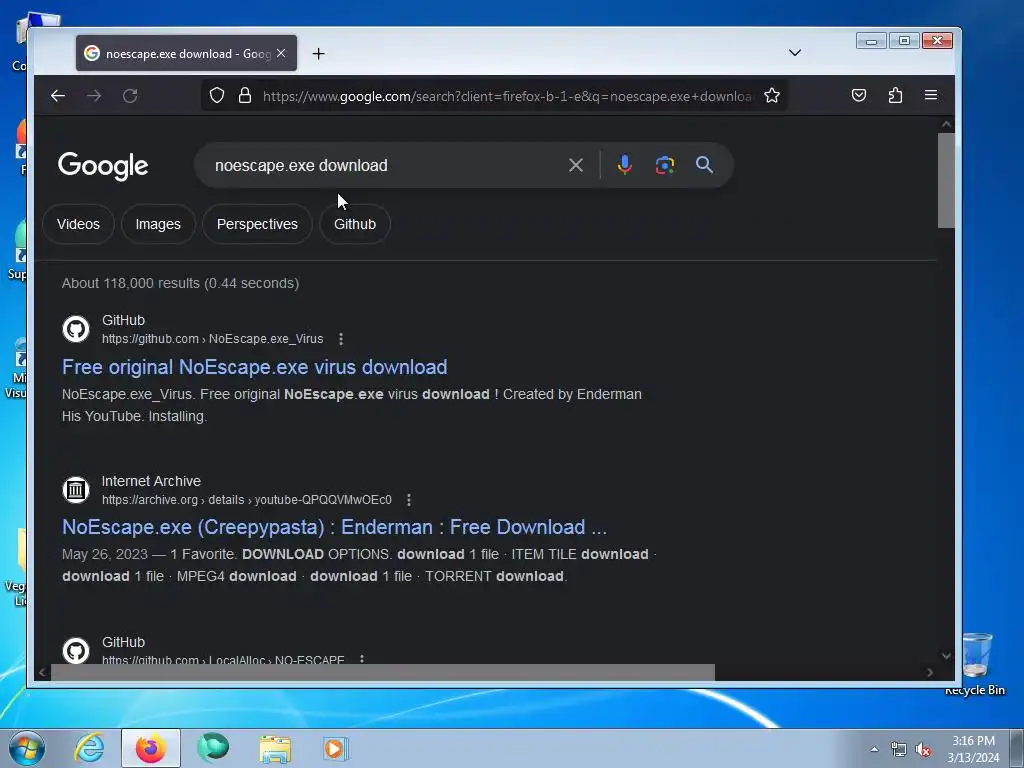Click the github.com NoEscape.exe_Virus URL
The image size is (1024, 768).
212,339
